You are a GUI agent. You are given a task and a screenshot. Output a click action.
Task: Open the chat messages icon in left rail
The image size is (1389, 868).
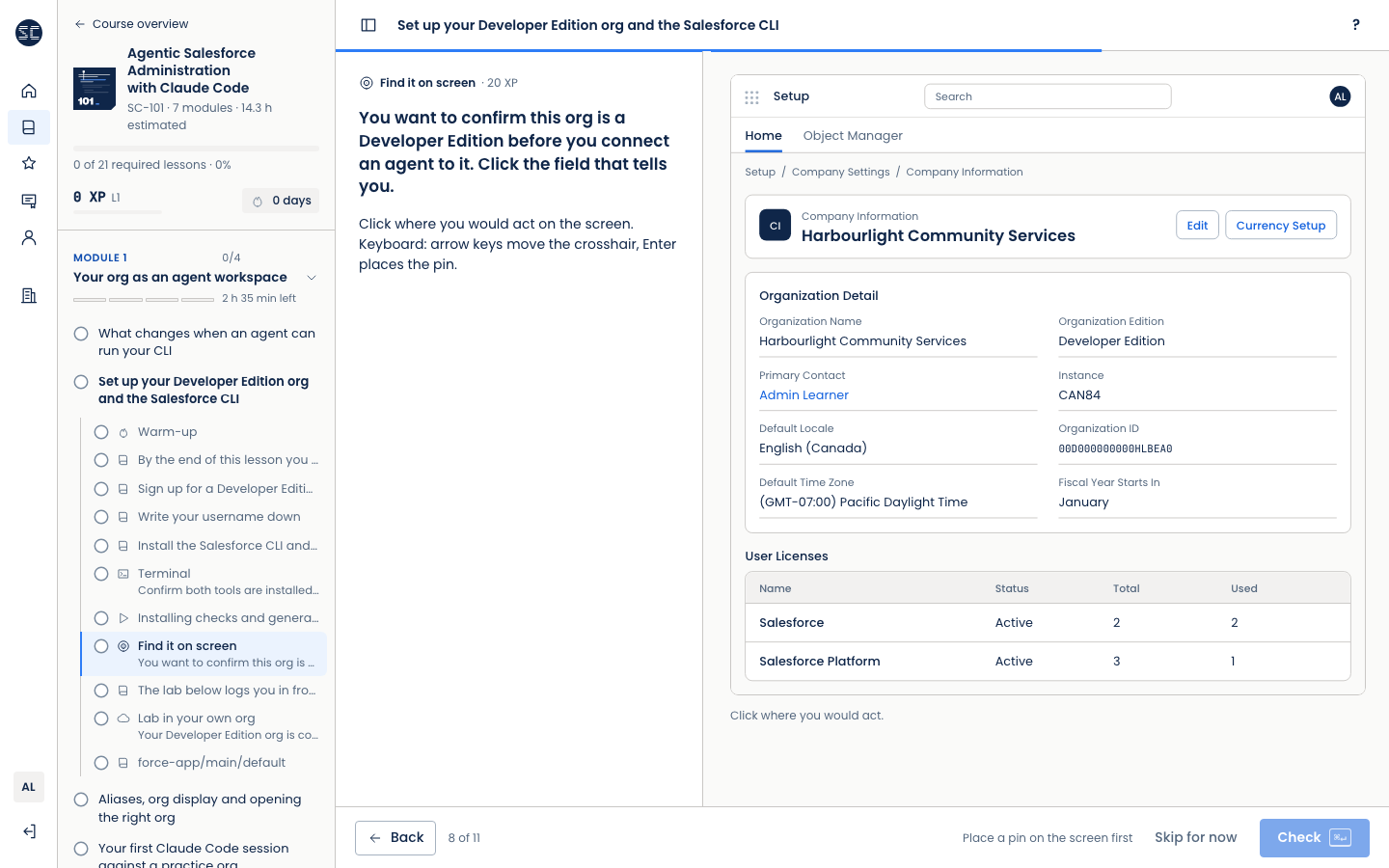pos(29,201)
